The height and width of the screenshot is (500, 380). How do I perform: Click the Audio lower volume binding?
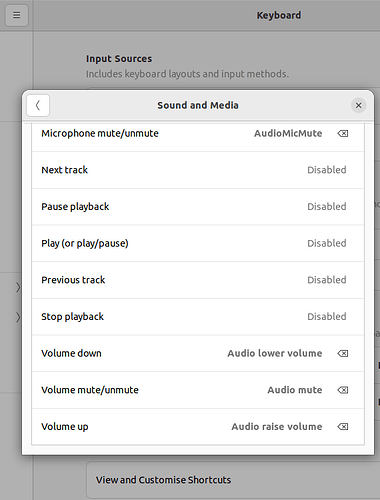click(275, 353)
